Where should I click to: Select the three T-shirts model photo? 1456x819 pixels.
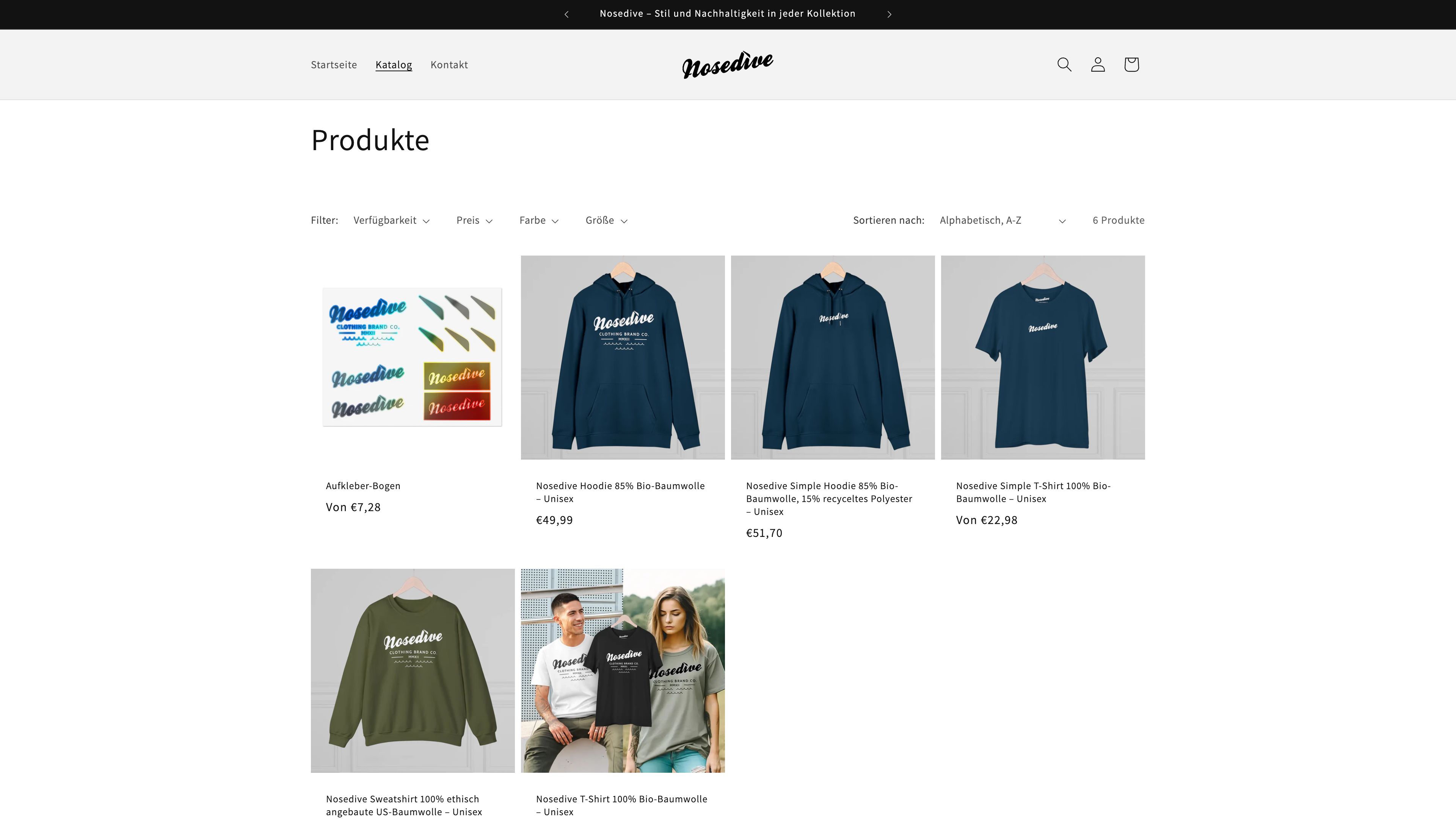pyautogui.click(x=623, y=670)
